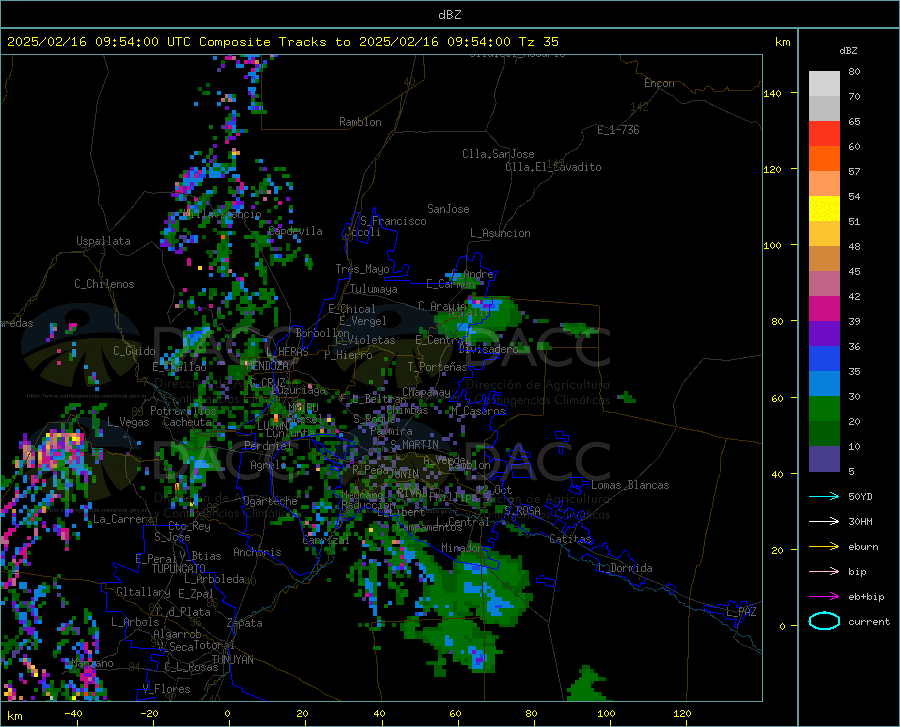Select the magenta 39-42 dBZ swatch
The width and height of the screenshot is (900, 727).
(824, 309)
